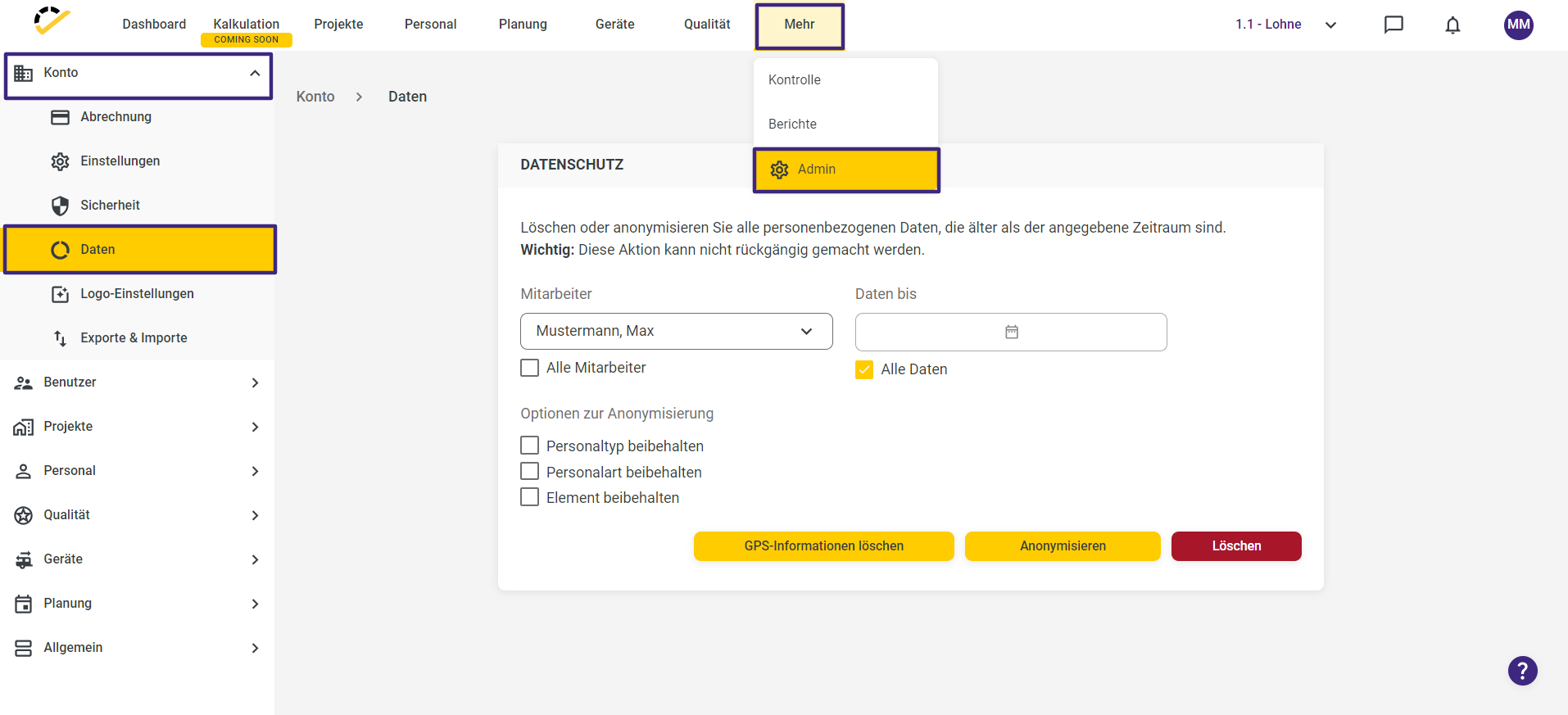
Task: Open Abrechnung in sidebar
Action: point(138,117)
